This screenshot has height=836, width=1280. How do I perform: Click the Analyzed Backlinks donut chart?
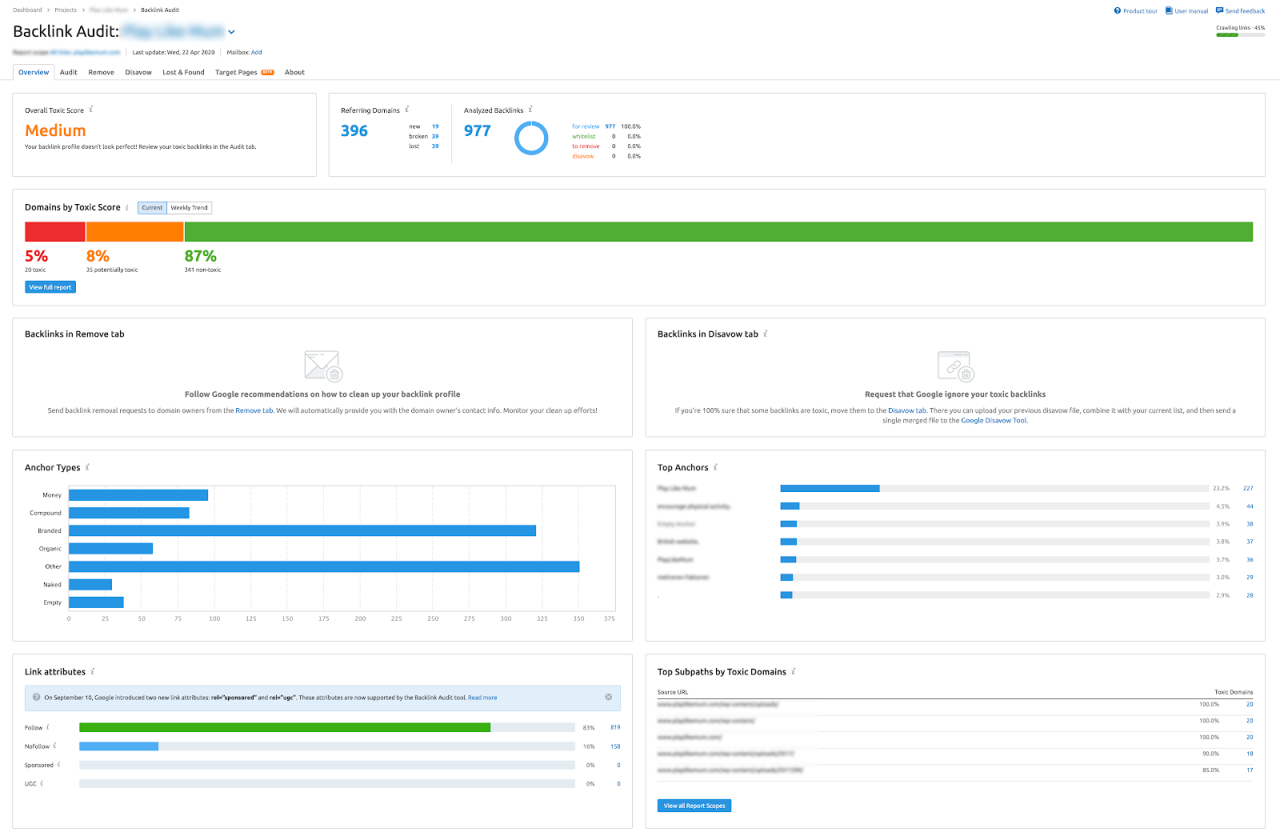tap(531, 138)
